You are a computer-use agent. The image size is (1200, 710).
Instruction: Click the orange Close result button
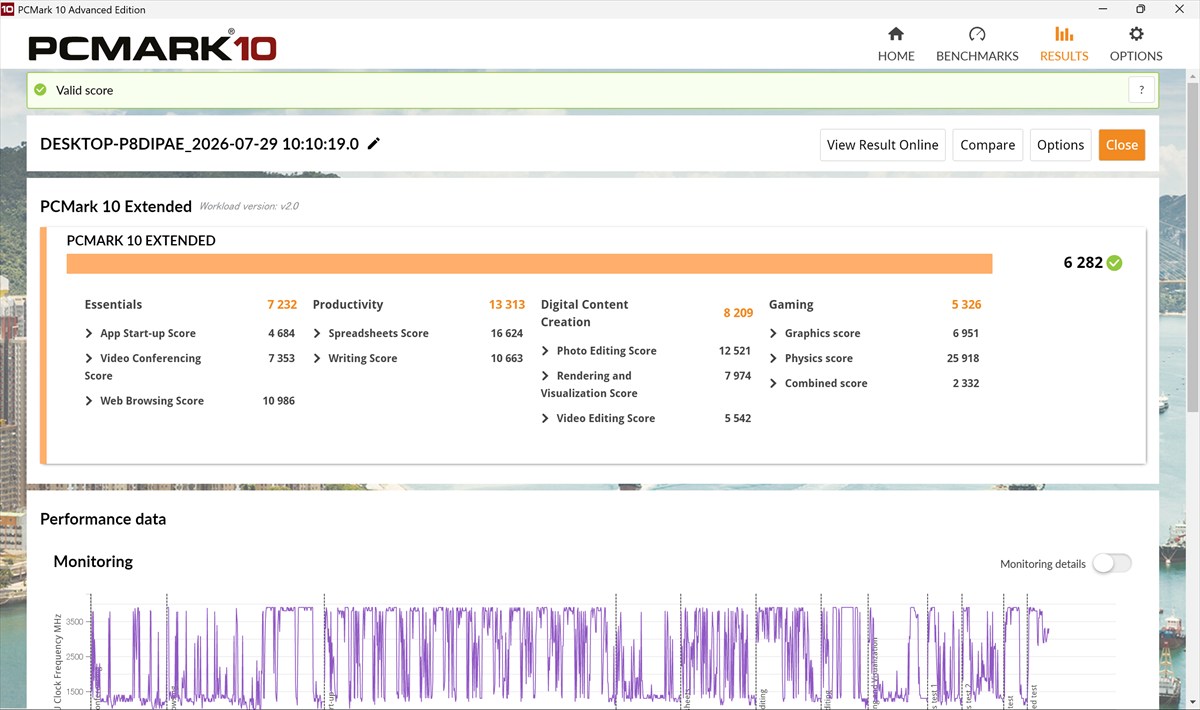click(1122, 145)
